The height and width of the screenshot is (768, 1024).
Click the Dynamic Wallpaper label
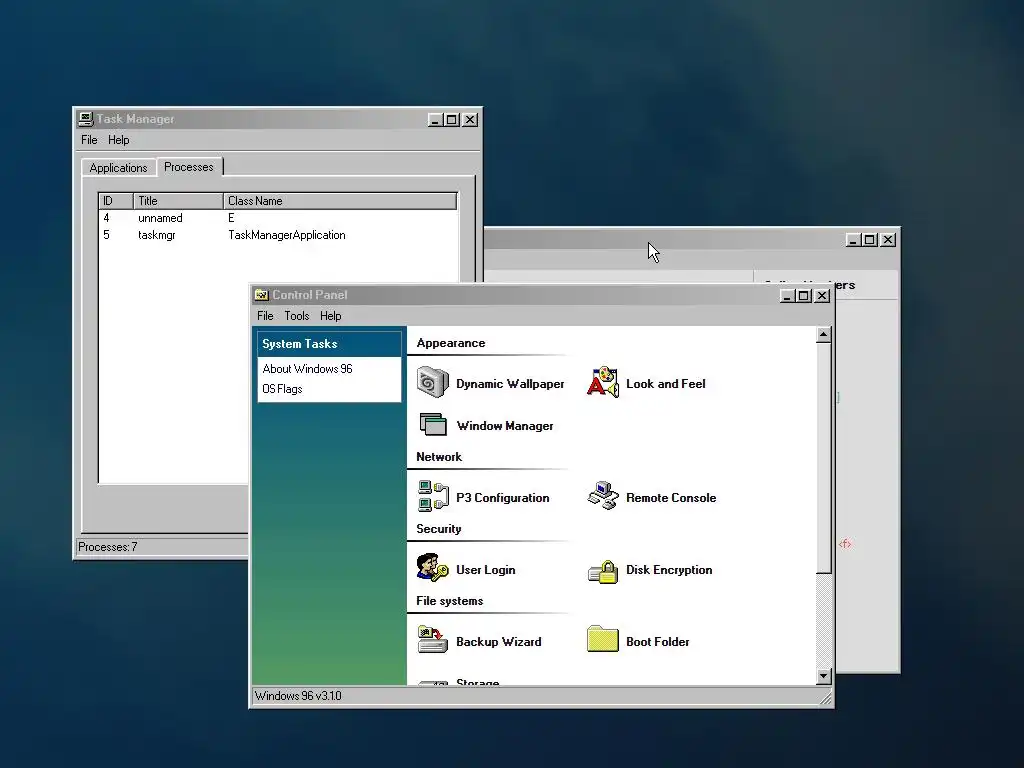point(510,384)
